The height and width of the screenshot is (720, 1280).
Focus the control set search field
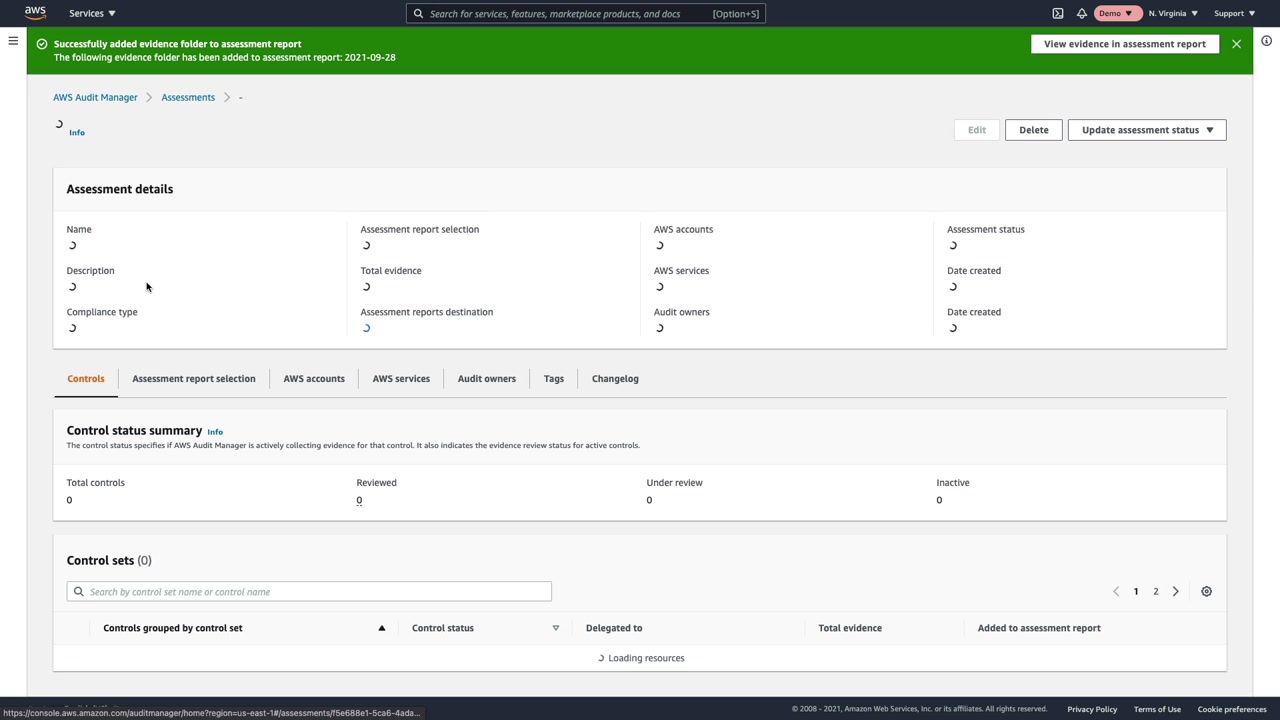(x=309, y=592)
